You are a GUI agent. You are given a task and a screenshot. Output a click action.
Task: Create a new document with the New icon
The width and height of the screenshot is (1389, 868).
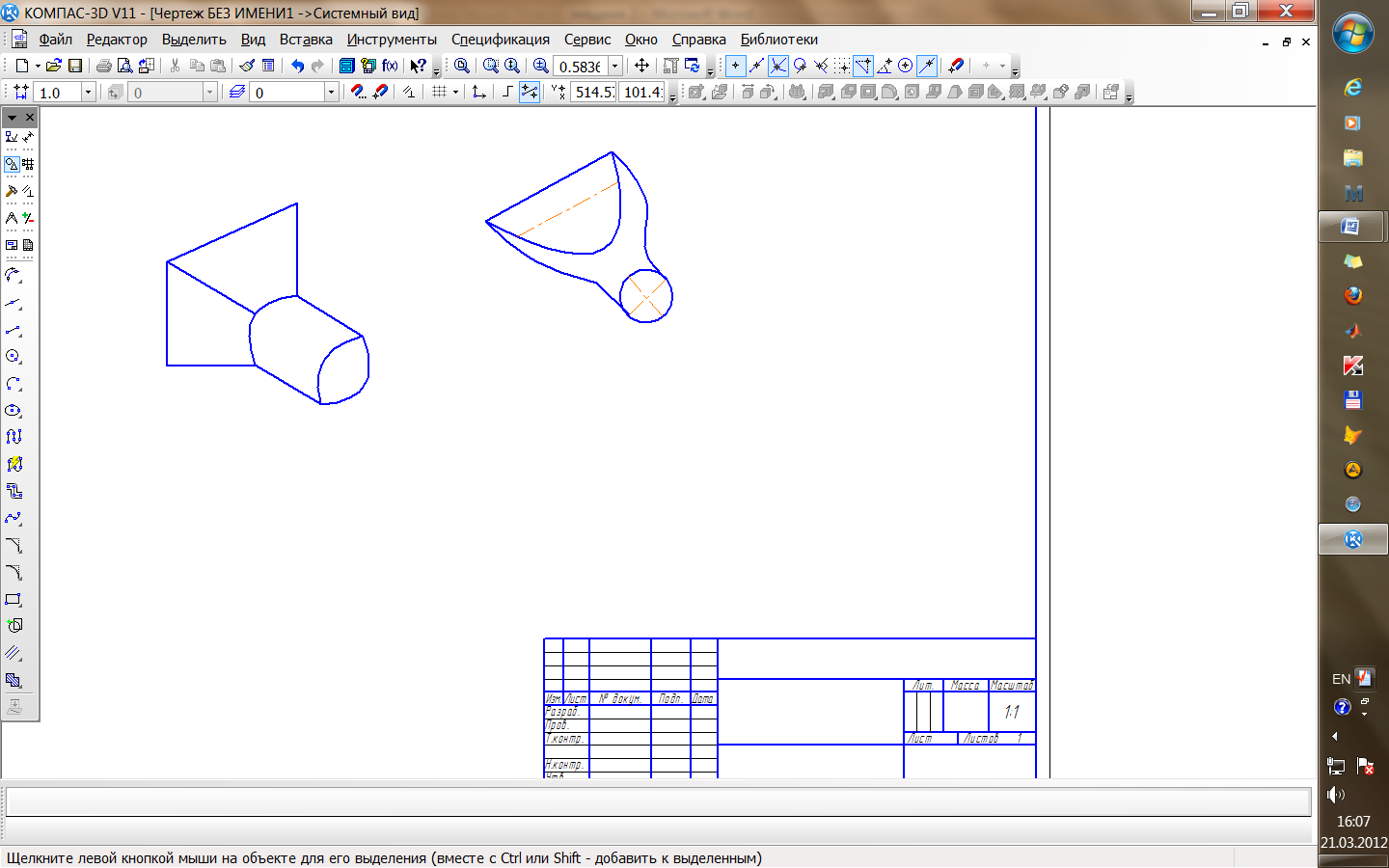click(x=21, y=66)
